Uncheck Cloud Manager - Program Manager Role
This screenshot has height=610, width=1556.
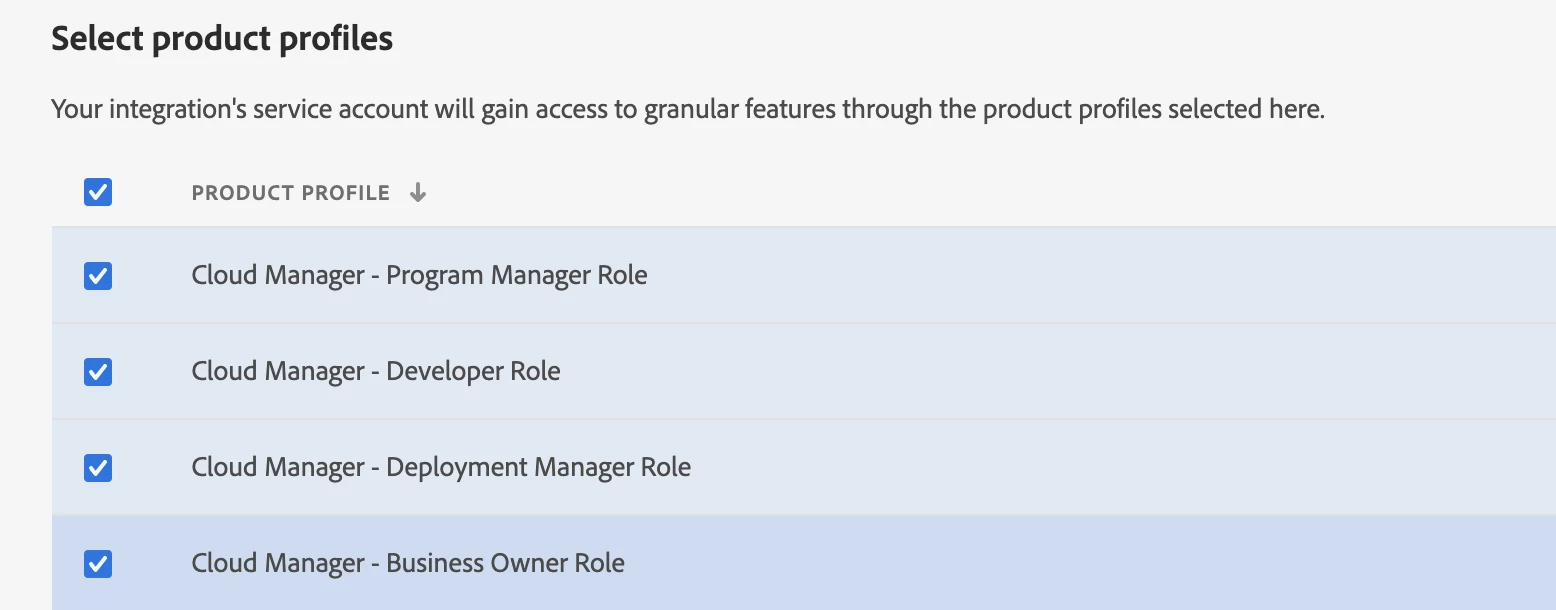98,276
